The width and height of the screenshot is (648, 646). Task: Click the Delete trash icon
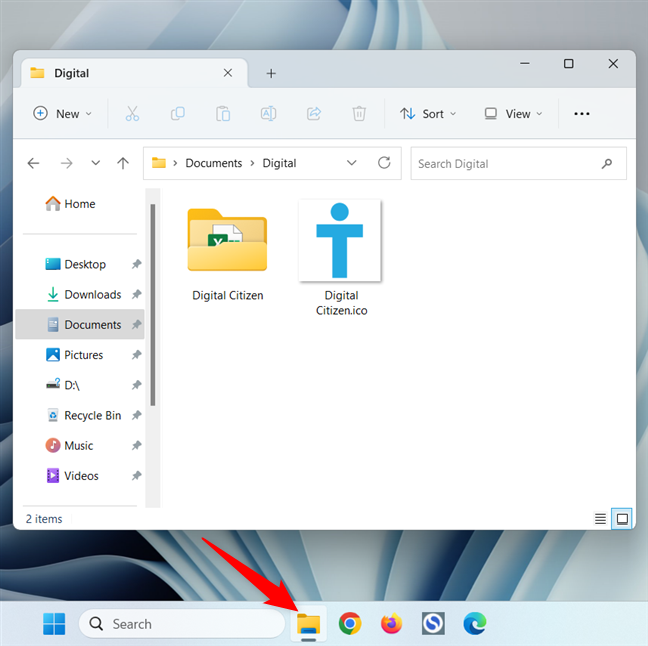click(x=359, y=114)
